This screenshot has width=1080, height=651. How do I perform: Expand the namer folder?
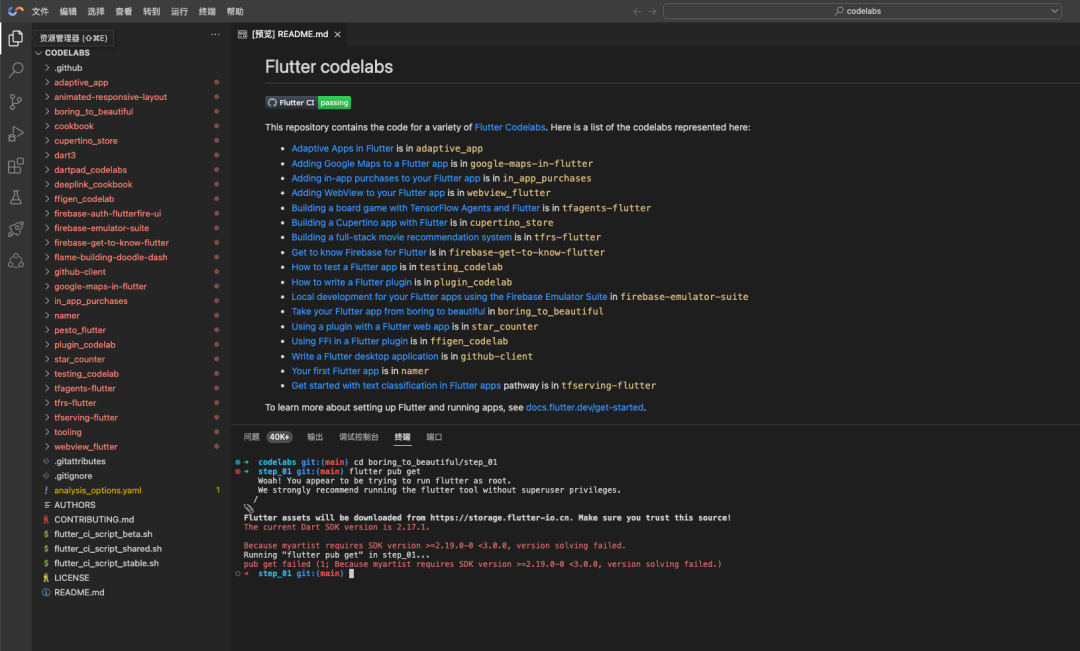(67, 316)
